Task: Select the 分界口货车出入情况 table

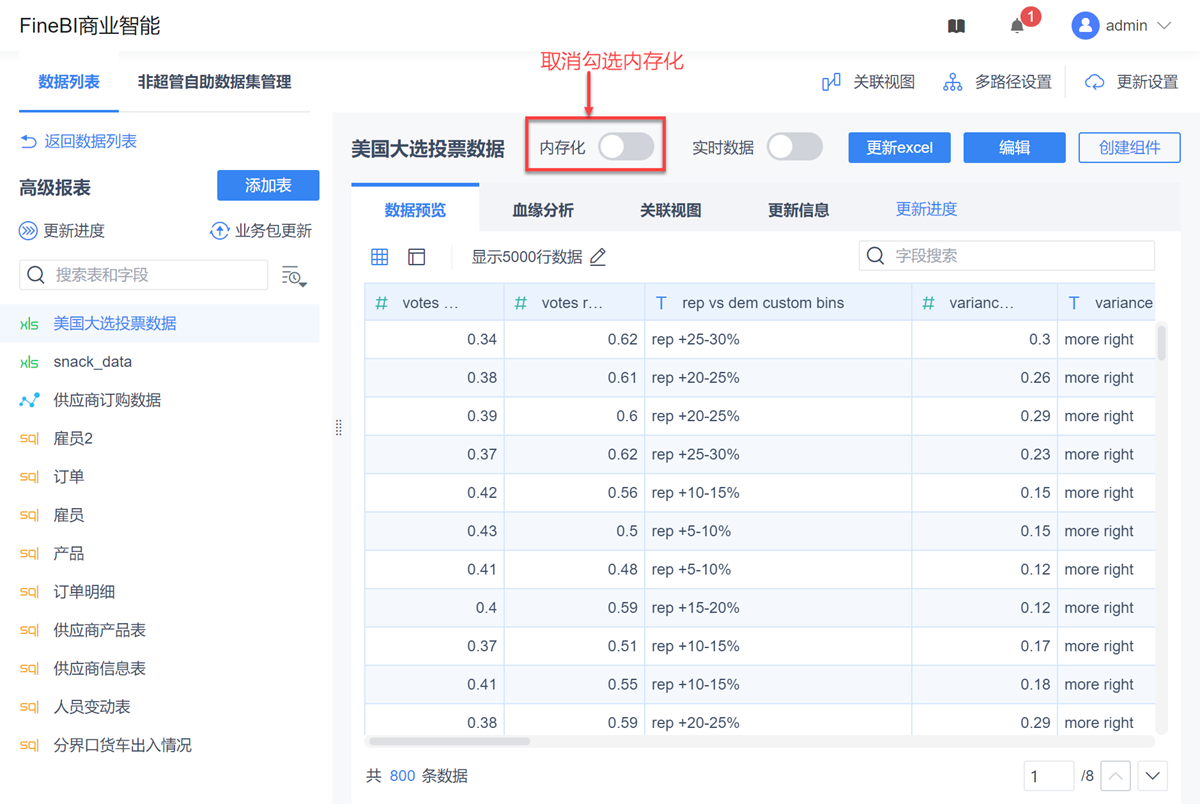Action: (160, 745)
